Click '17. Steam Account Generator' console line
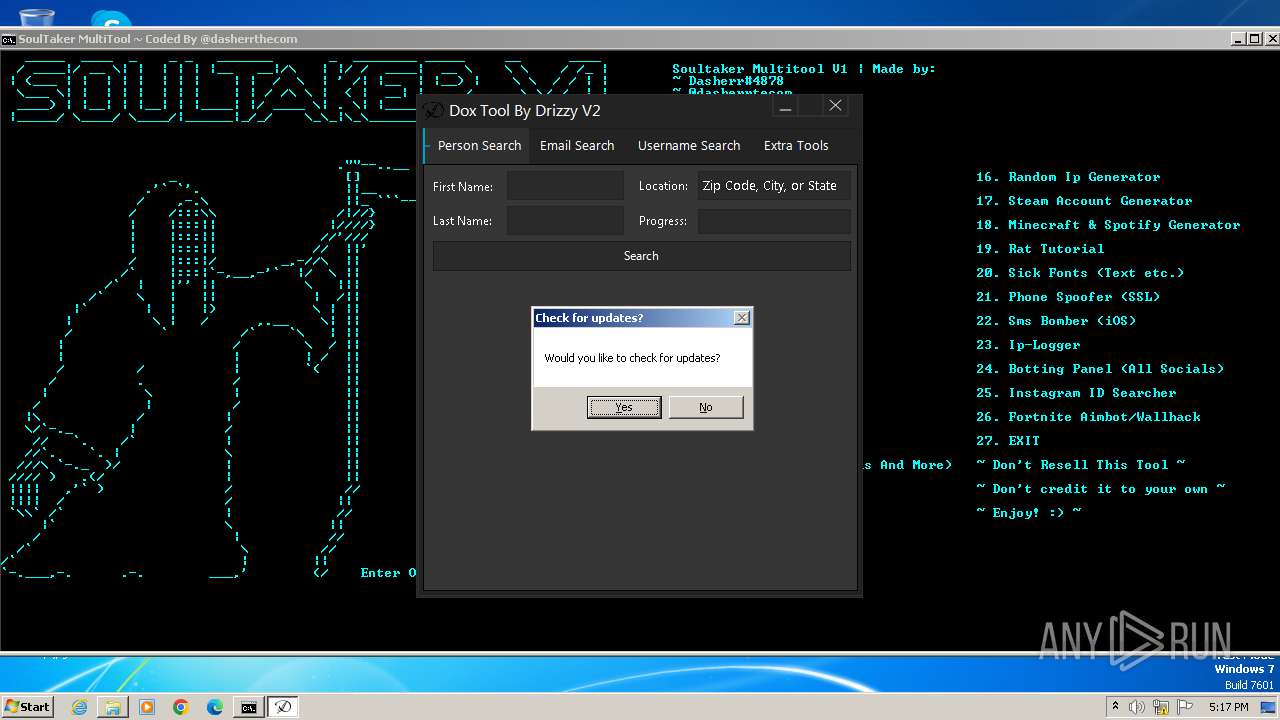Image resolution: width=1280 pixels, height=720 pixels. click(1084, 201)
